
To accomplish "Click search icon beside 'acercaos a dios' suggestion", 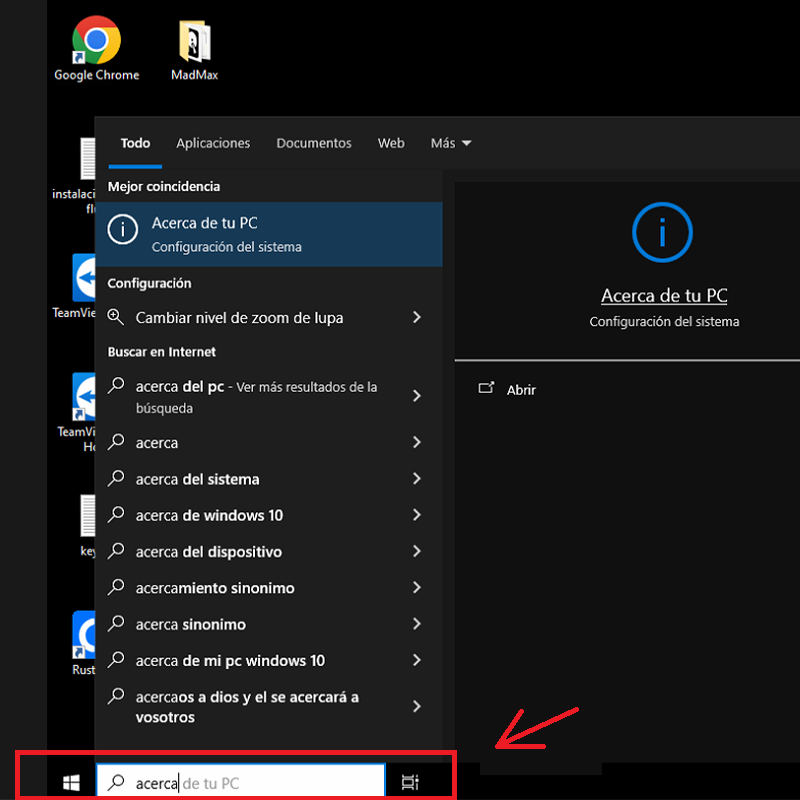I will (x=116, y=696).
